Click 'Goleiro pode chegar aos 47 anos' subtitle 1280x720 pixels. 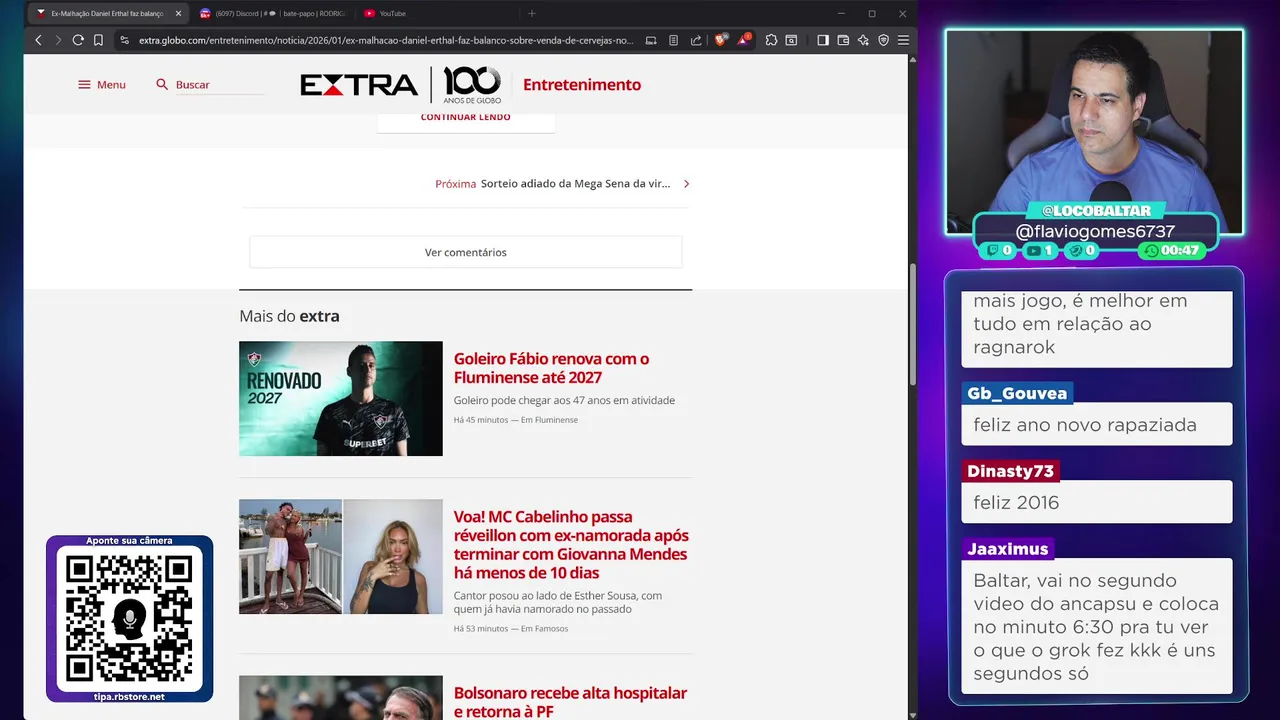[564, 400]
